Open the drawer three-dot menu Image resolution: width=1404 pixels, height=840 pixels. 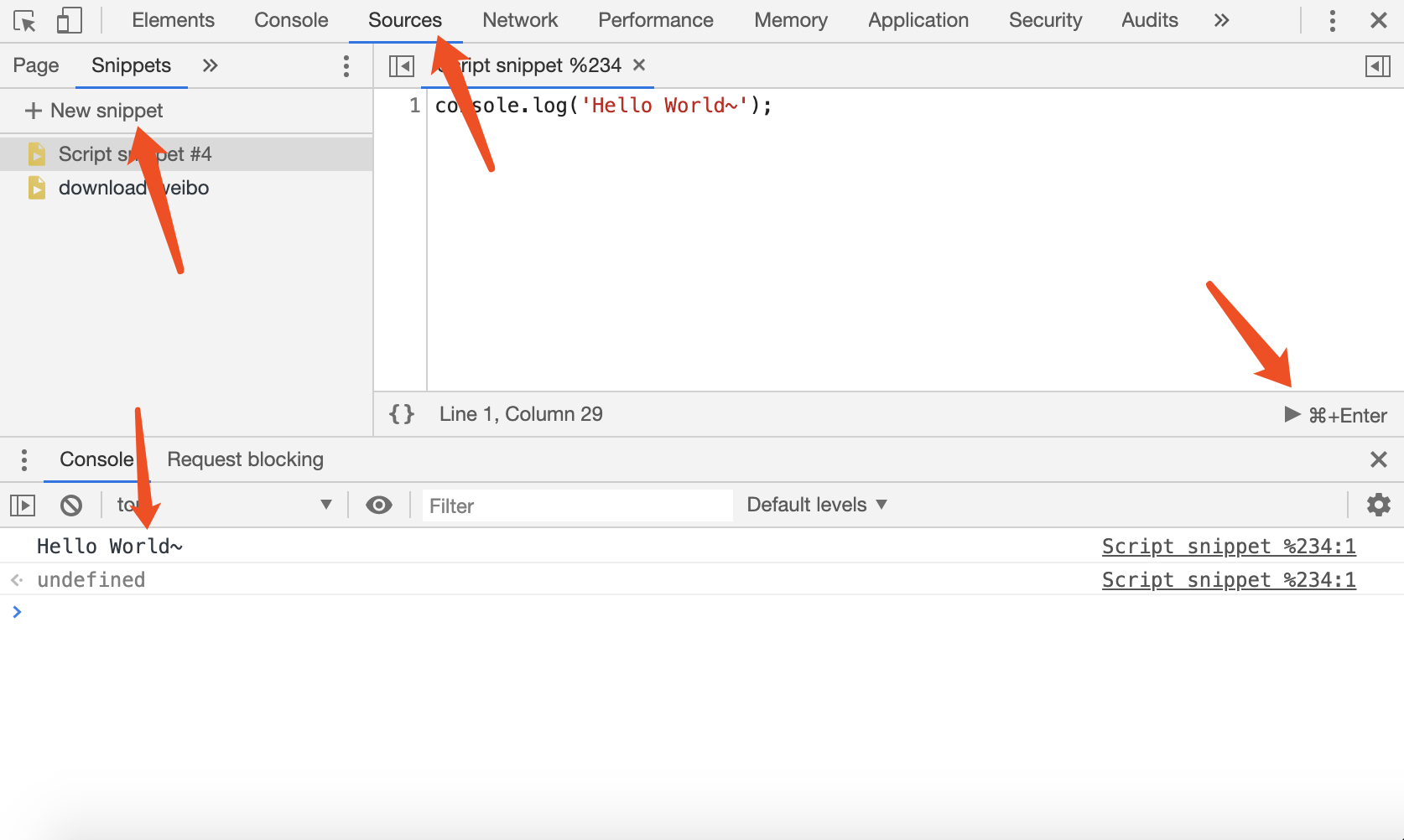(x=24, y=459)
